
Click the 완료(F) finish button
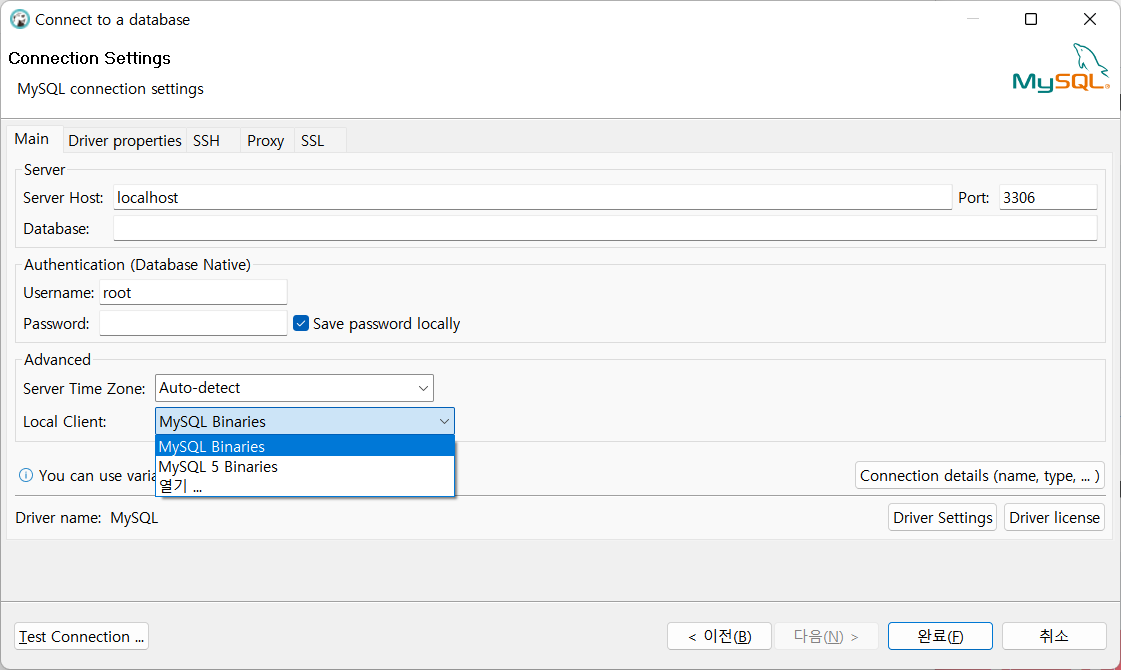[940, 636]
